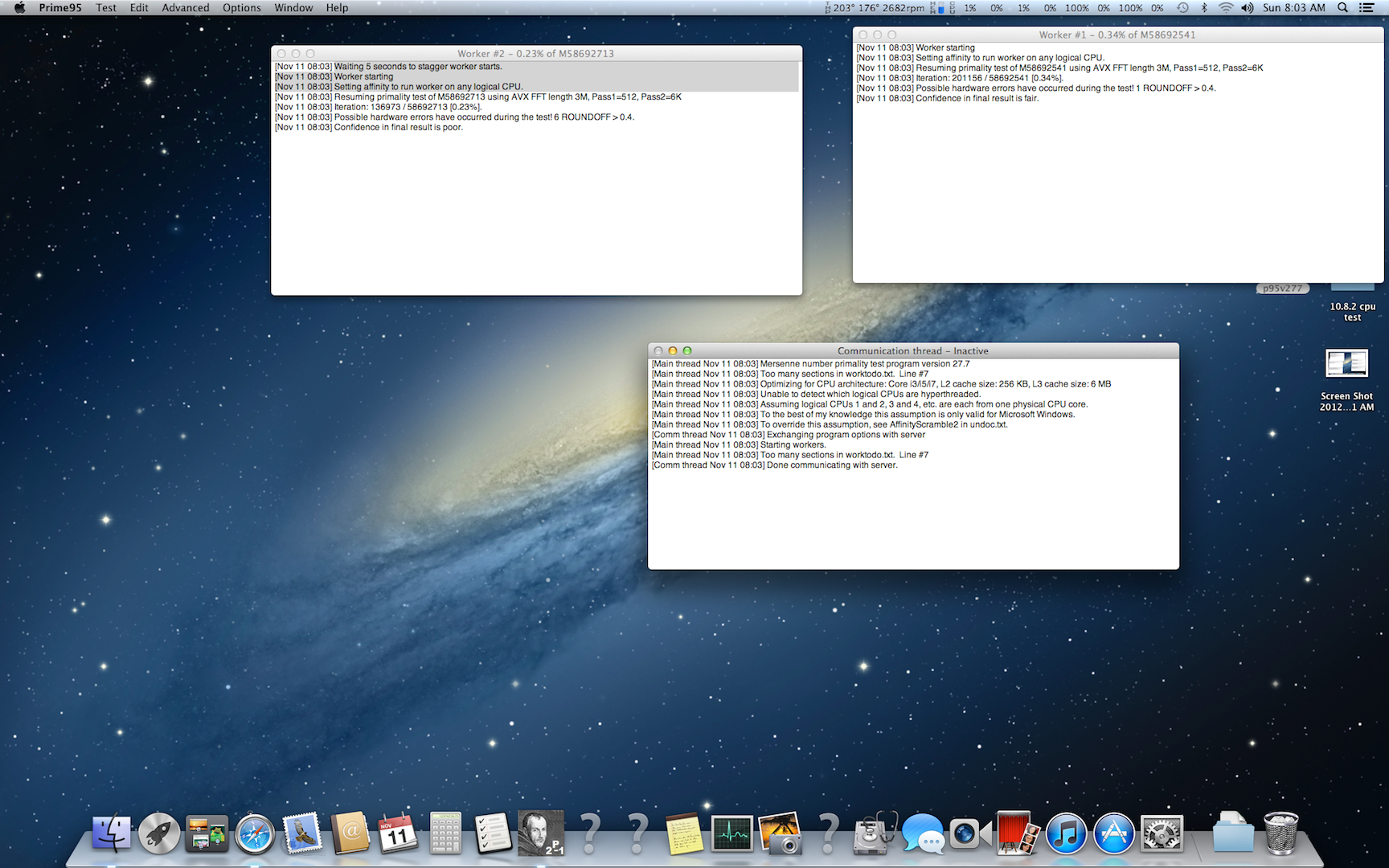Launch Calculator from the Dock

point(445,833)
